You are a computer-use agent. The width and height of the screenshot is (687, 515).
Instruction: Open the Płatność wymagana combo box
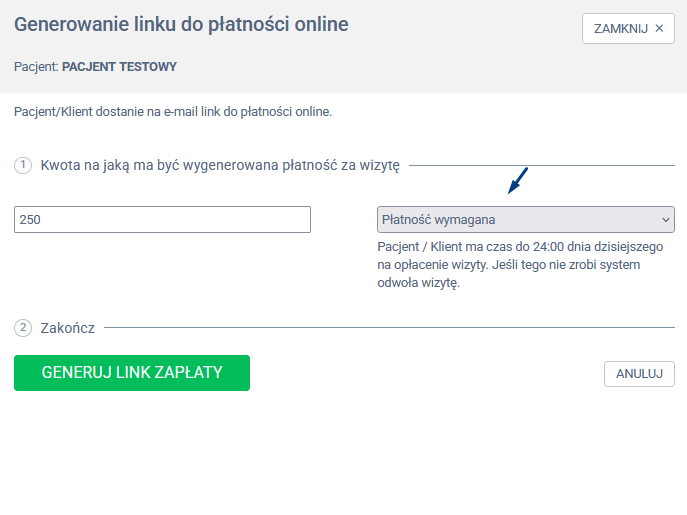point(525,219)
